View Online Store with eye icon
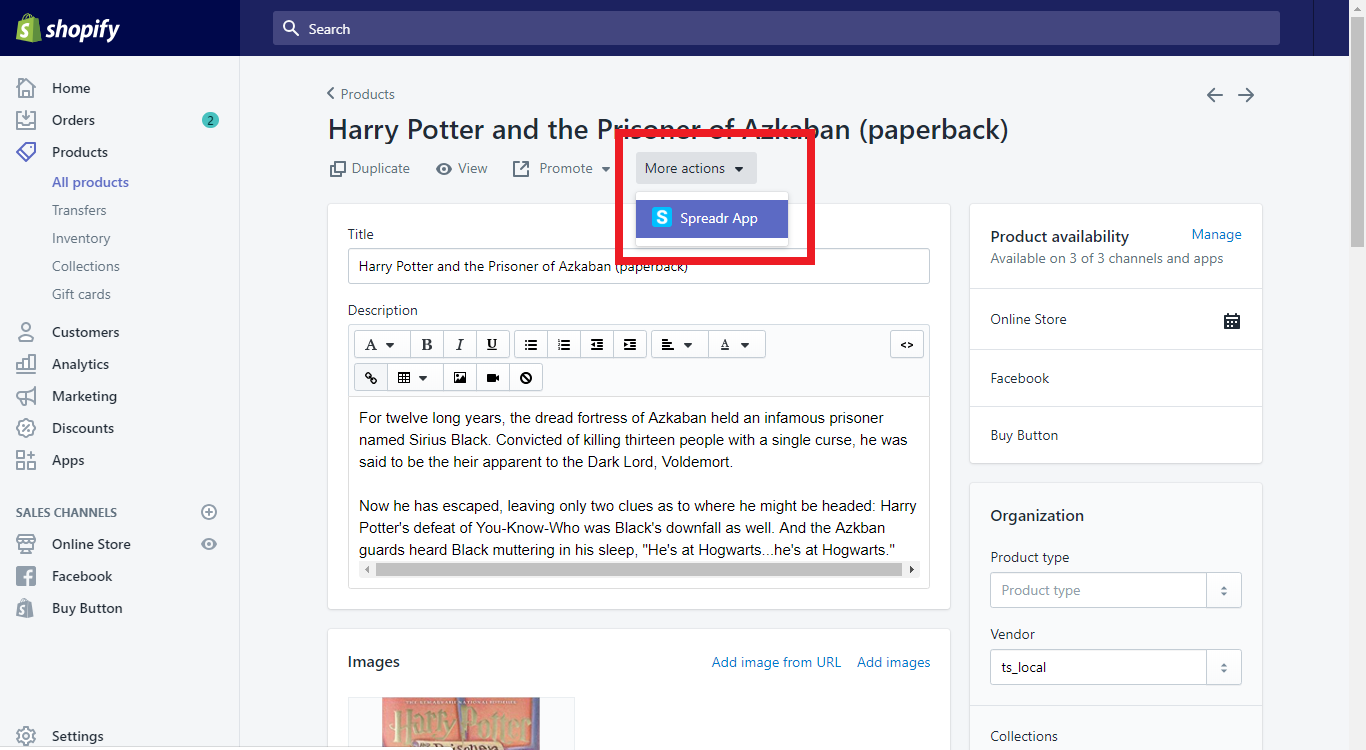This screenshot has width=1366, height=750. tap(209, 544)
